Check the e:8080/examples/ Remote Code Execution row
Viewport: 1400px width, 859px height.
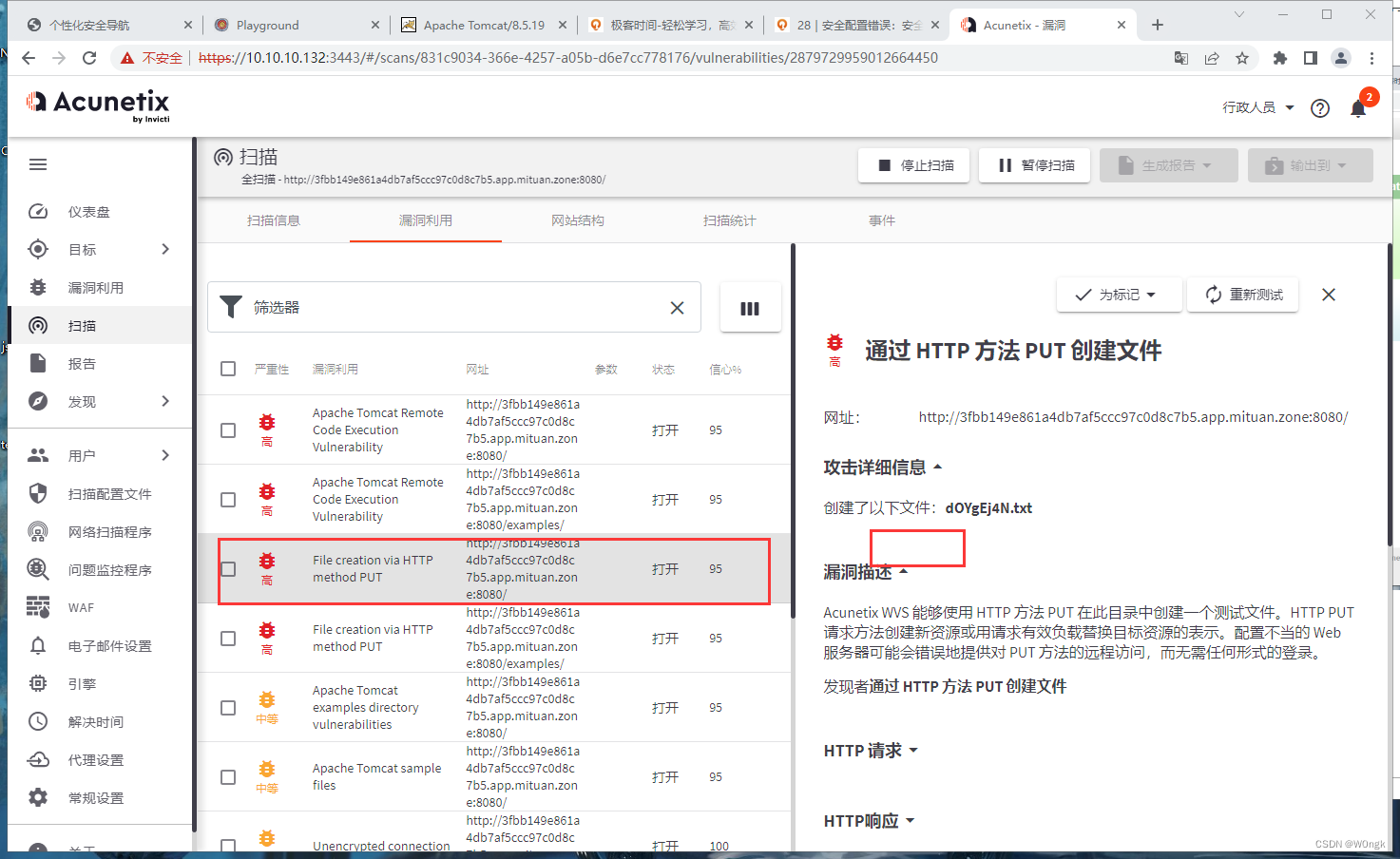pos(228,500)
